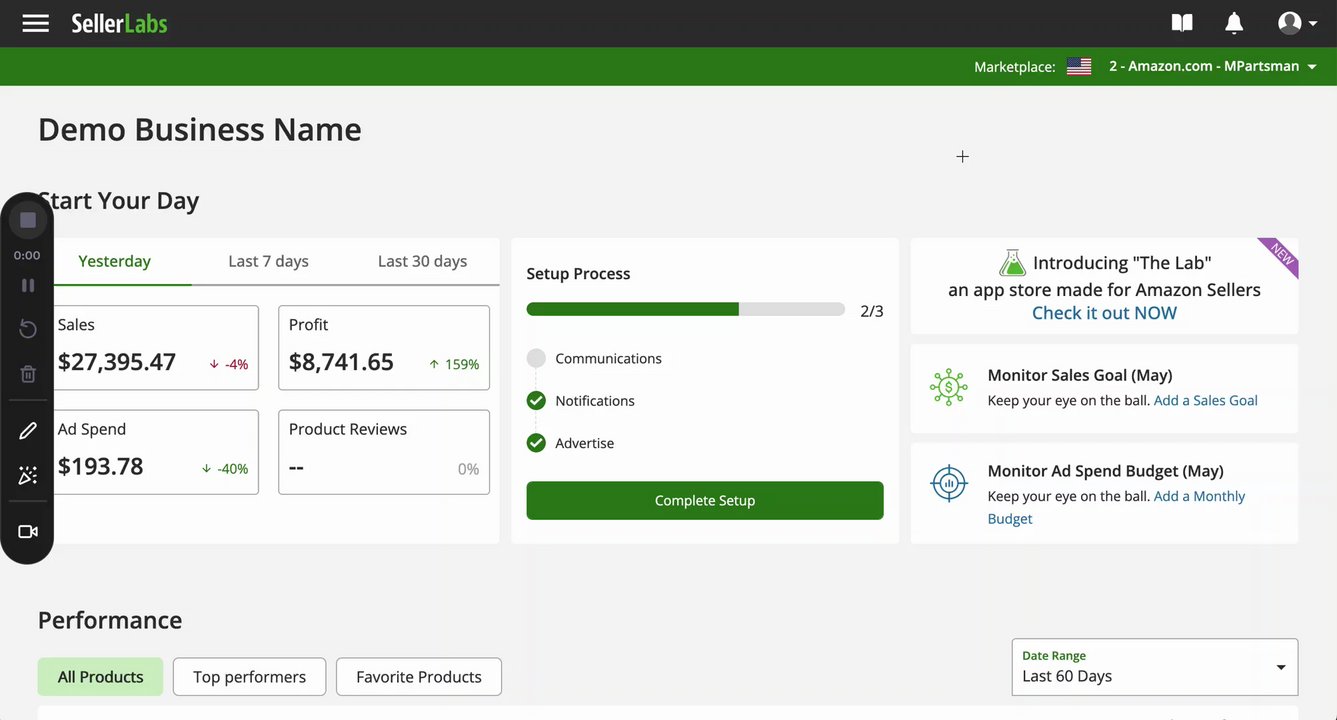This screenshot has width=1337, height=720.
Task: Toggle the camera in the recorder toolbar
Action: coord(28,532)
